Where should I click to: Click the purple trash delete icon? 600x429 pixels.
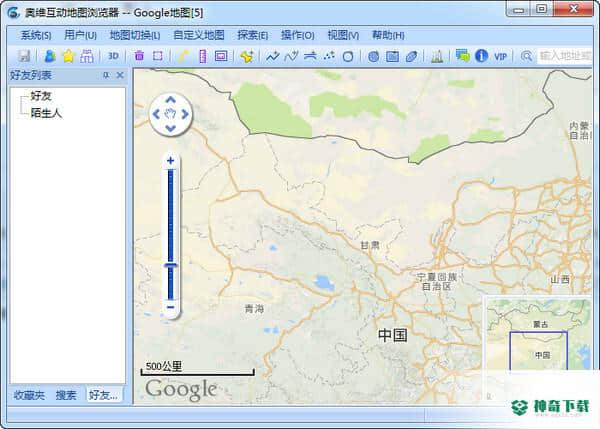coord(139,56)
